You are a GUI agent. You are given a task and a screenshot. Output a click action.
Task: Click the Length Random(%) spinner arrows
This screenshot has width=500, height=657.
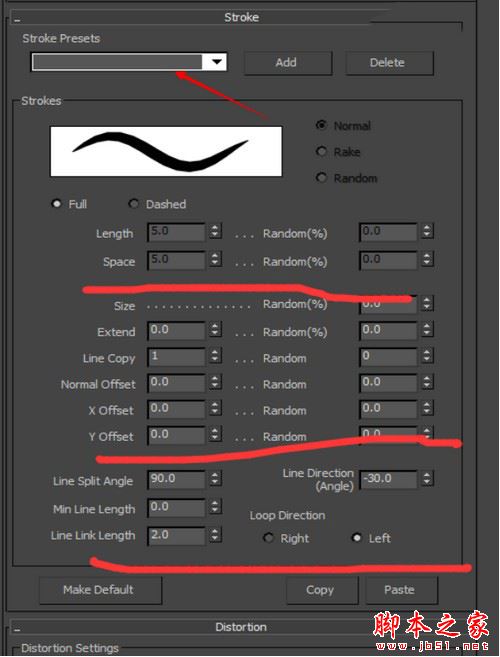point(427,231)
